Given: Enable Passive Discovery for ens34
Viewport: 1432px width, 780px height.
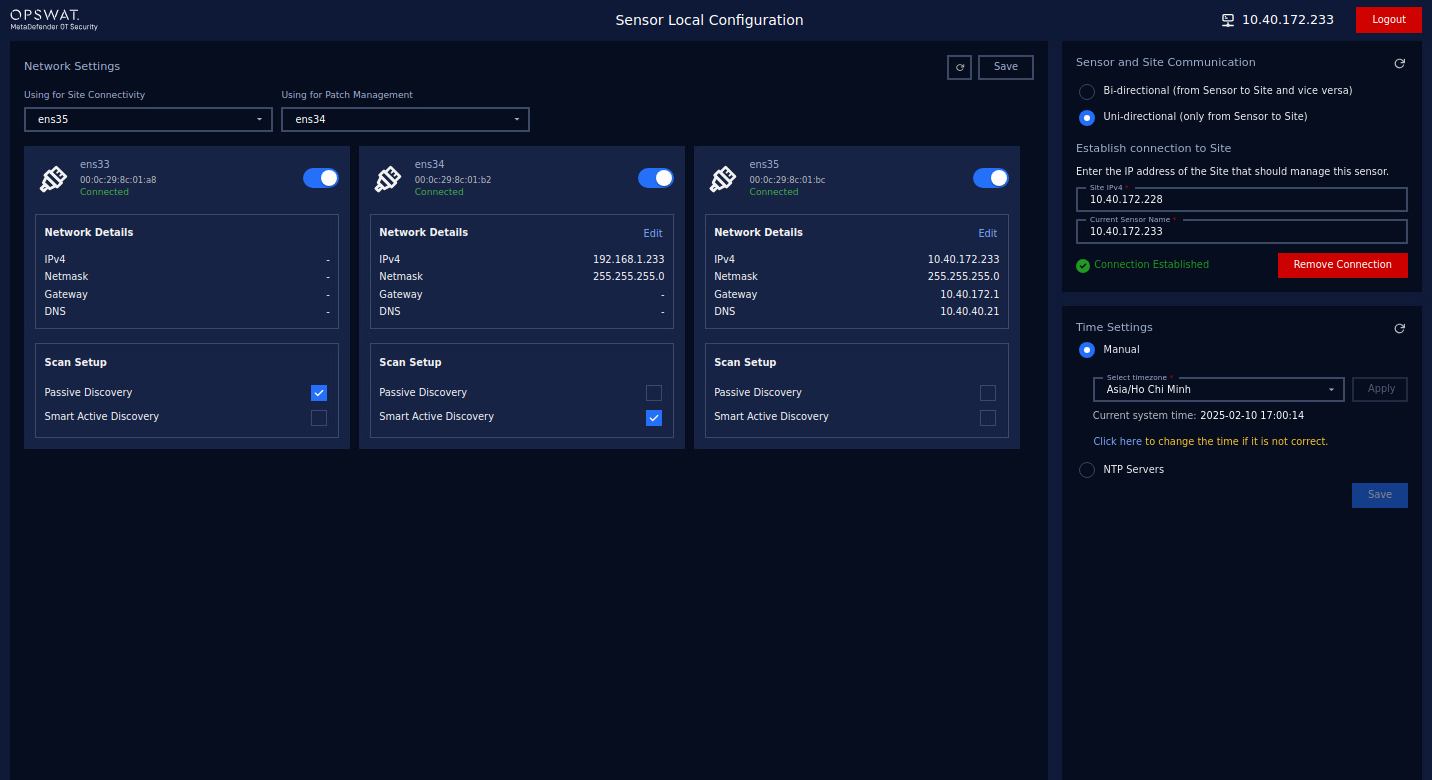Looking at the screenshot, I should [654, 393].
